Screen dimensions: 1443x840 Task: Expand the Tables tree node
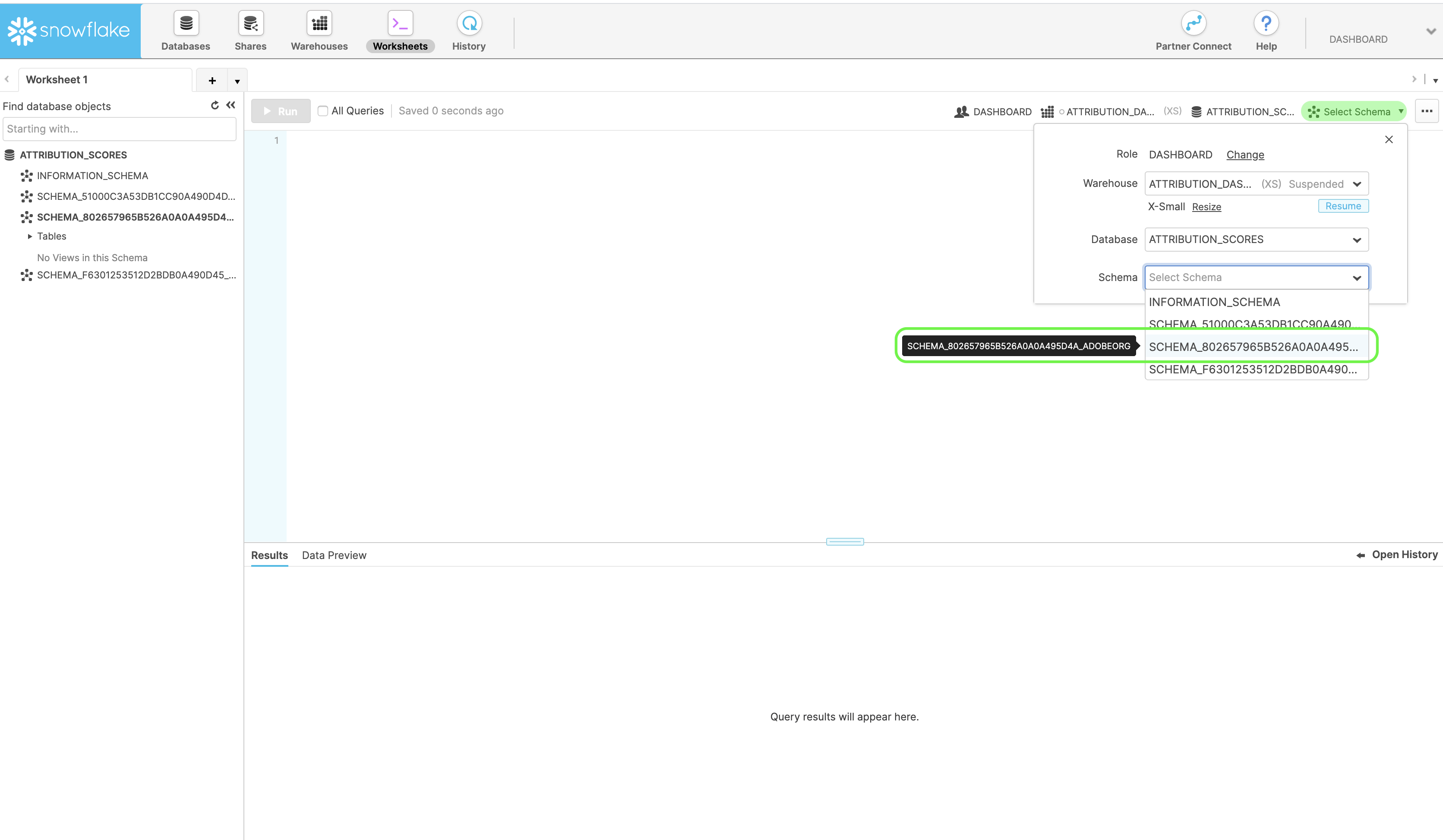30,237
